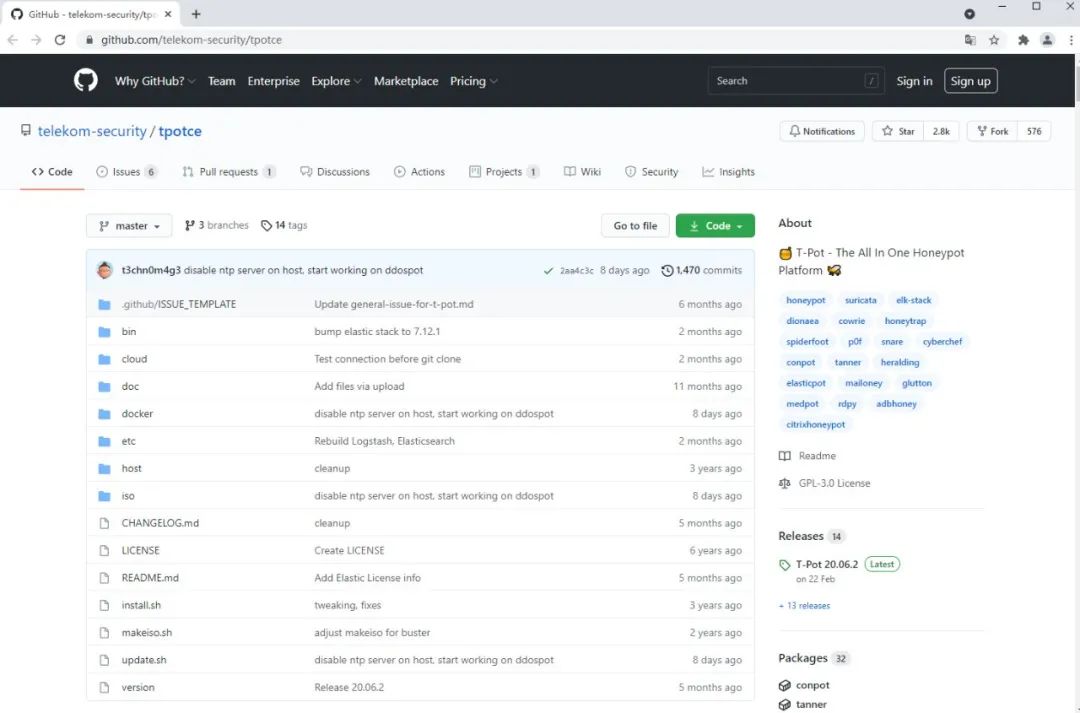1080x713 pixels.
Task: Star the repository
Action: pyautogui.click(x=900, y=131)
